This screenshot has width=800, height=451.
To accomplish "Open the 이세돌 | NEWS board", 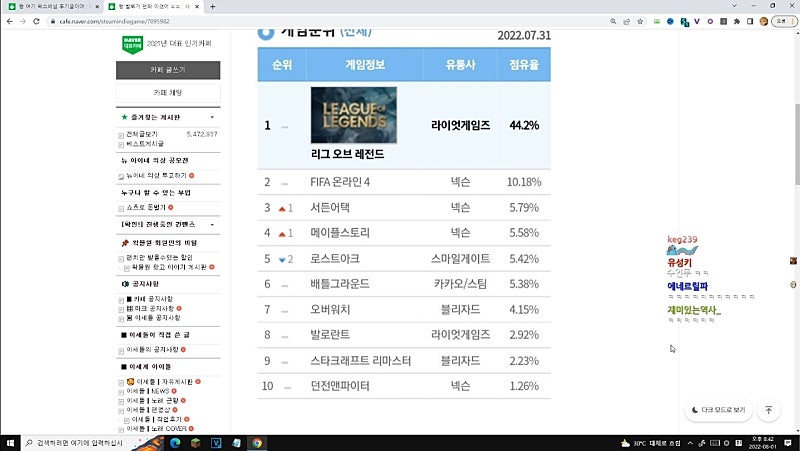I will point(148,391).
